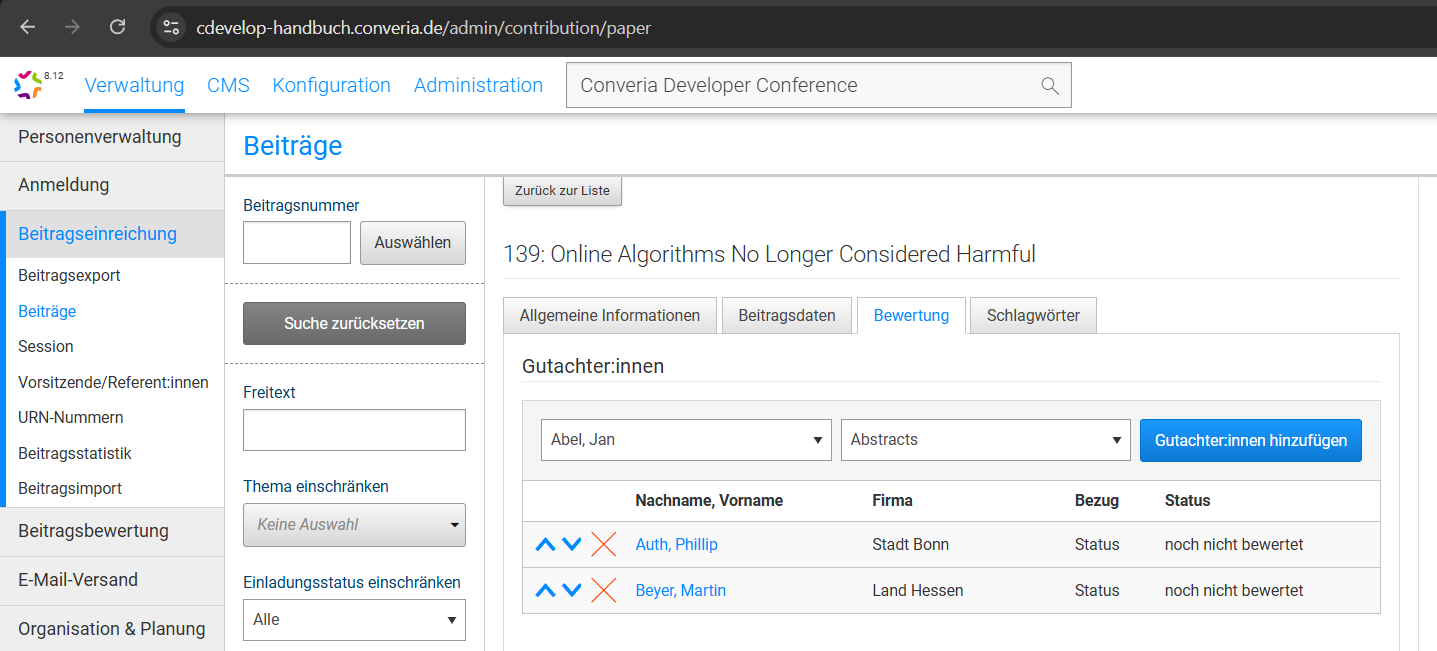This screenshot has width=1437, height=651.
Task: Click the Zurück zur Liste button
Action: tap(562, 191)
